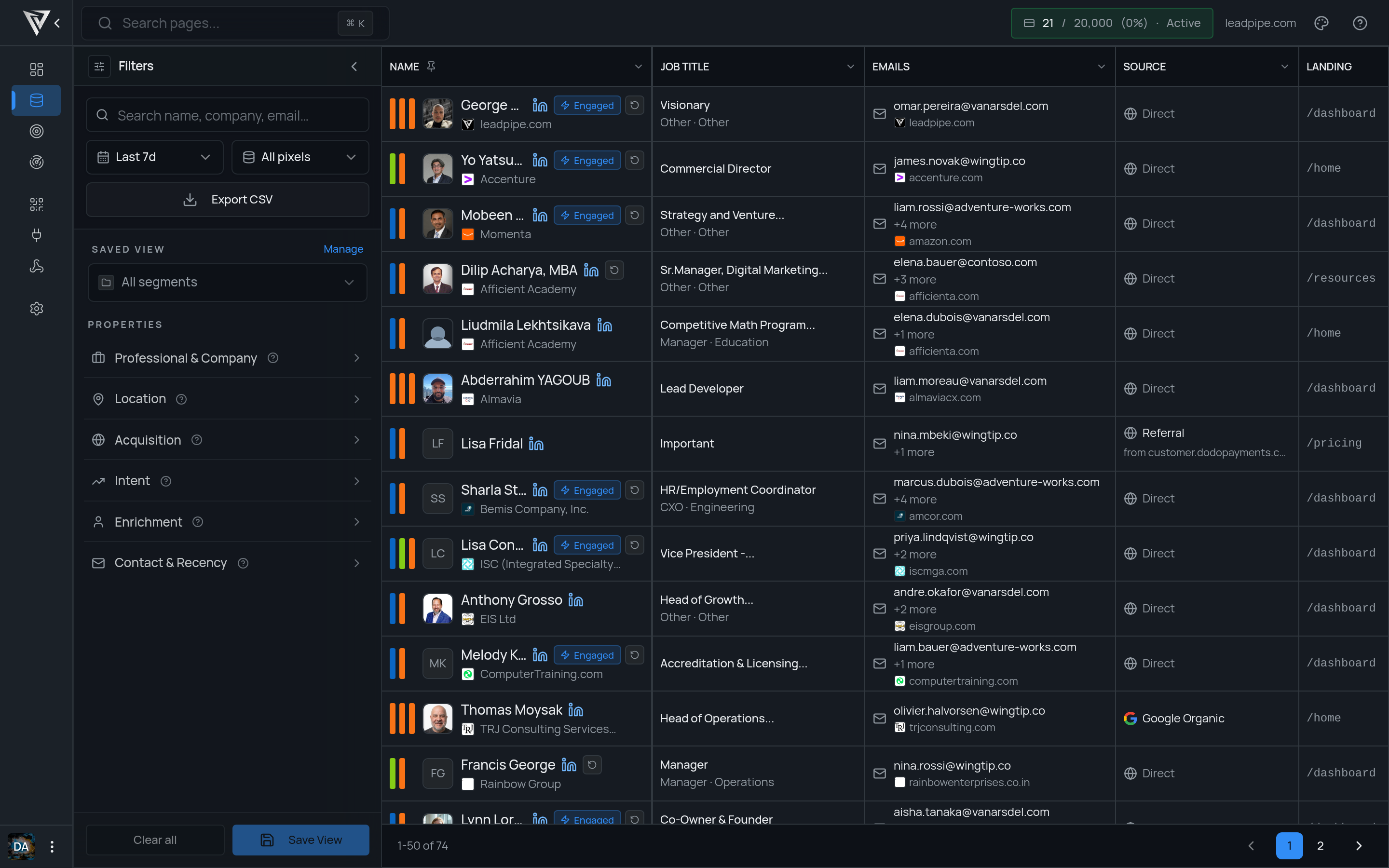Click the Manage saved views link
Viewport: 1389px width, 868px height.
pyautogui.click(x=343, y=249)
